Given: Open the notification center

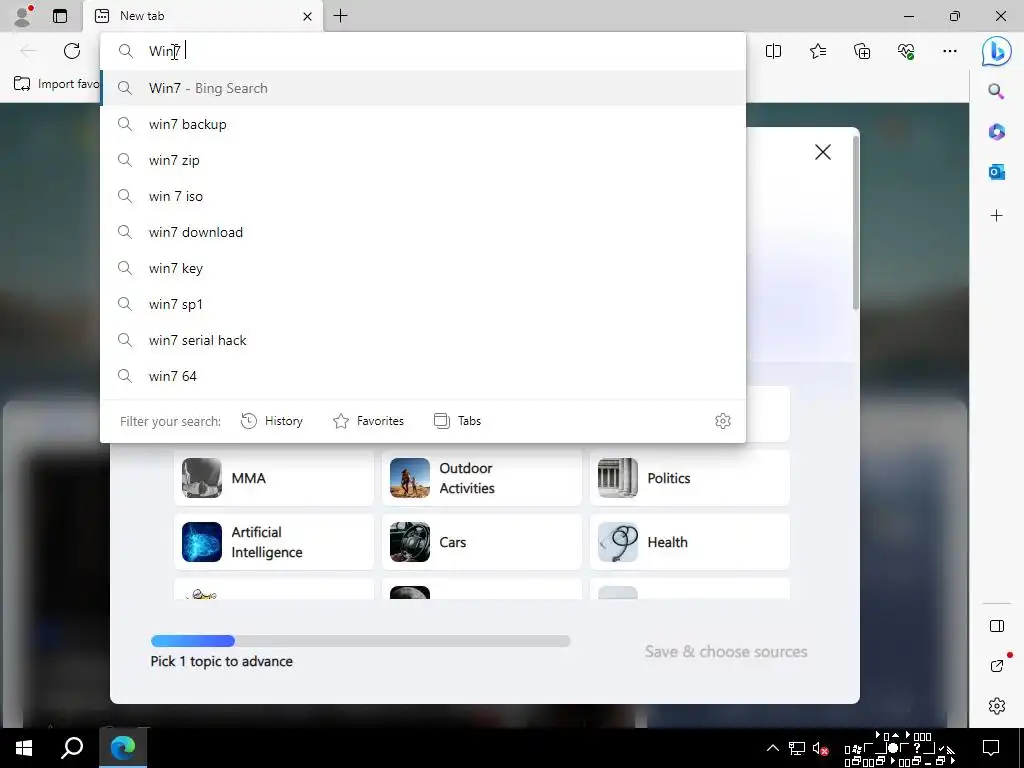Looking at the screenshot, I should 991,748.
